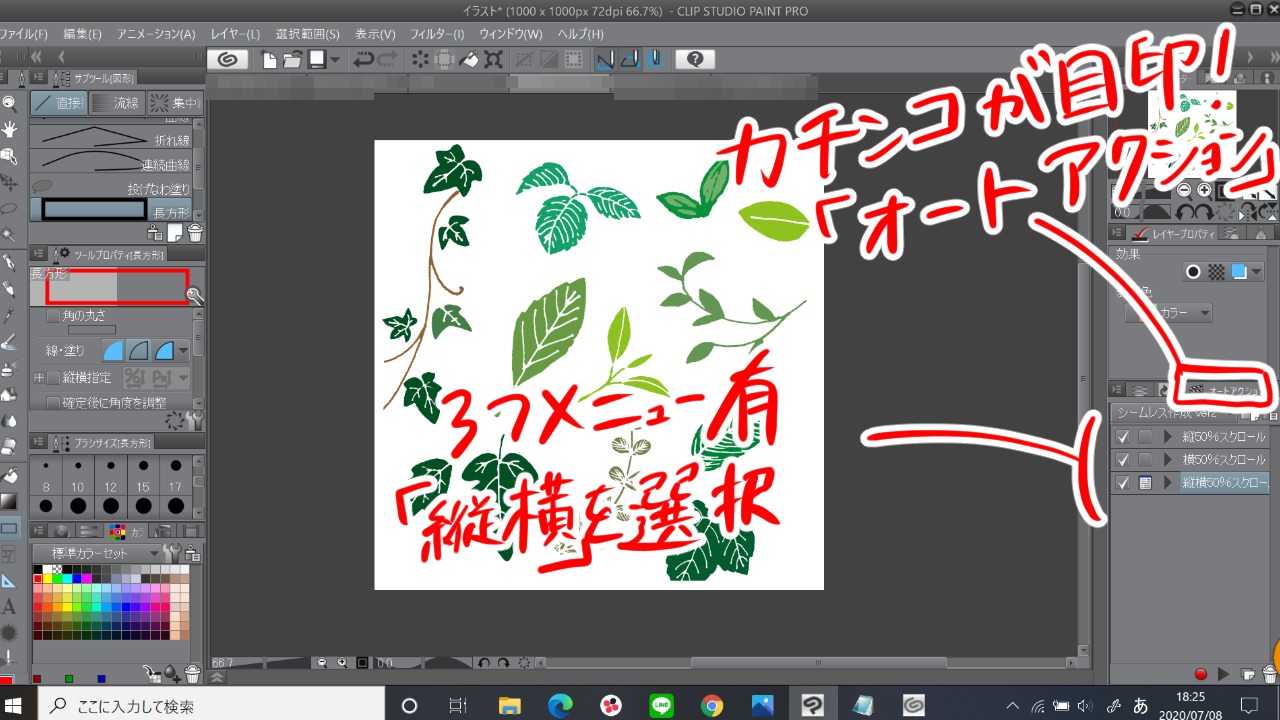This screenshot has width=1280, height=720.
Task: Toggle checkbox for 縦横50%スクロール action
Action: pos(1122,483)
